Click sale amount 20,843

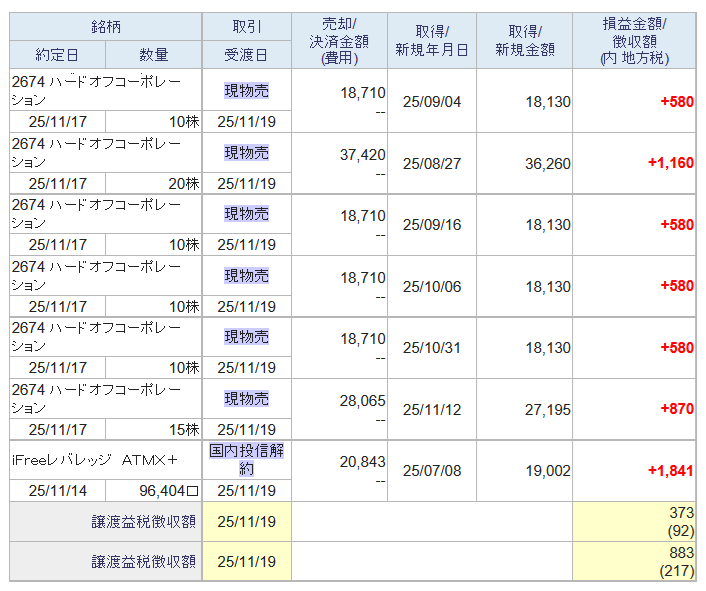[x=362, y=462]
